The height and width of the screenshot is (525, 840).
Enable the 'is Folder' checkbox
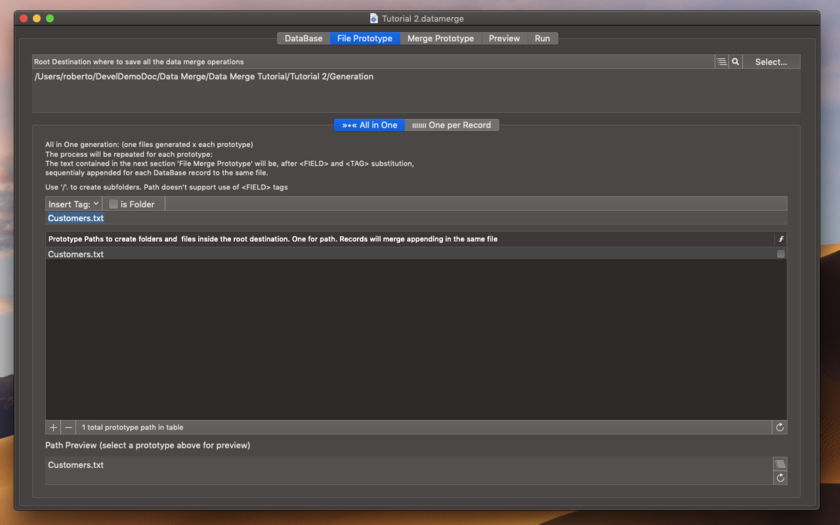(x=114, y=204)
